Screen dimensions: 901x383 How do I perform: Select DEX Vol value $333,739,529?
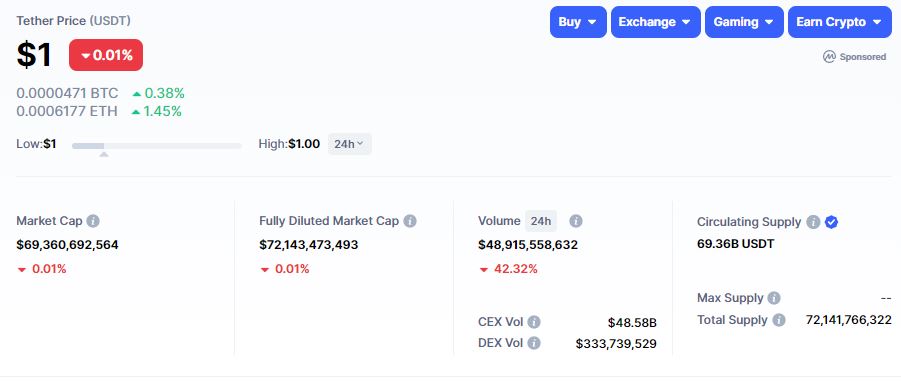pyautogui.click(x=616, y=343)
